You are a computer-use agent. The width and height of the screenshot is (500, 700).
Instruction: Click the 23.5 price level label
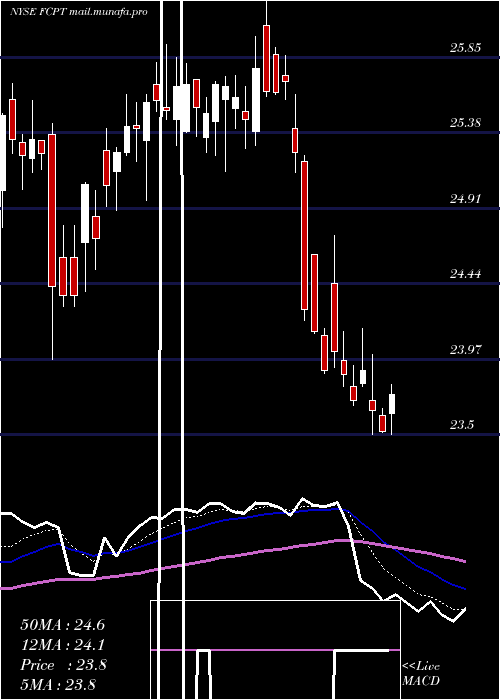pos(462,425)
